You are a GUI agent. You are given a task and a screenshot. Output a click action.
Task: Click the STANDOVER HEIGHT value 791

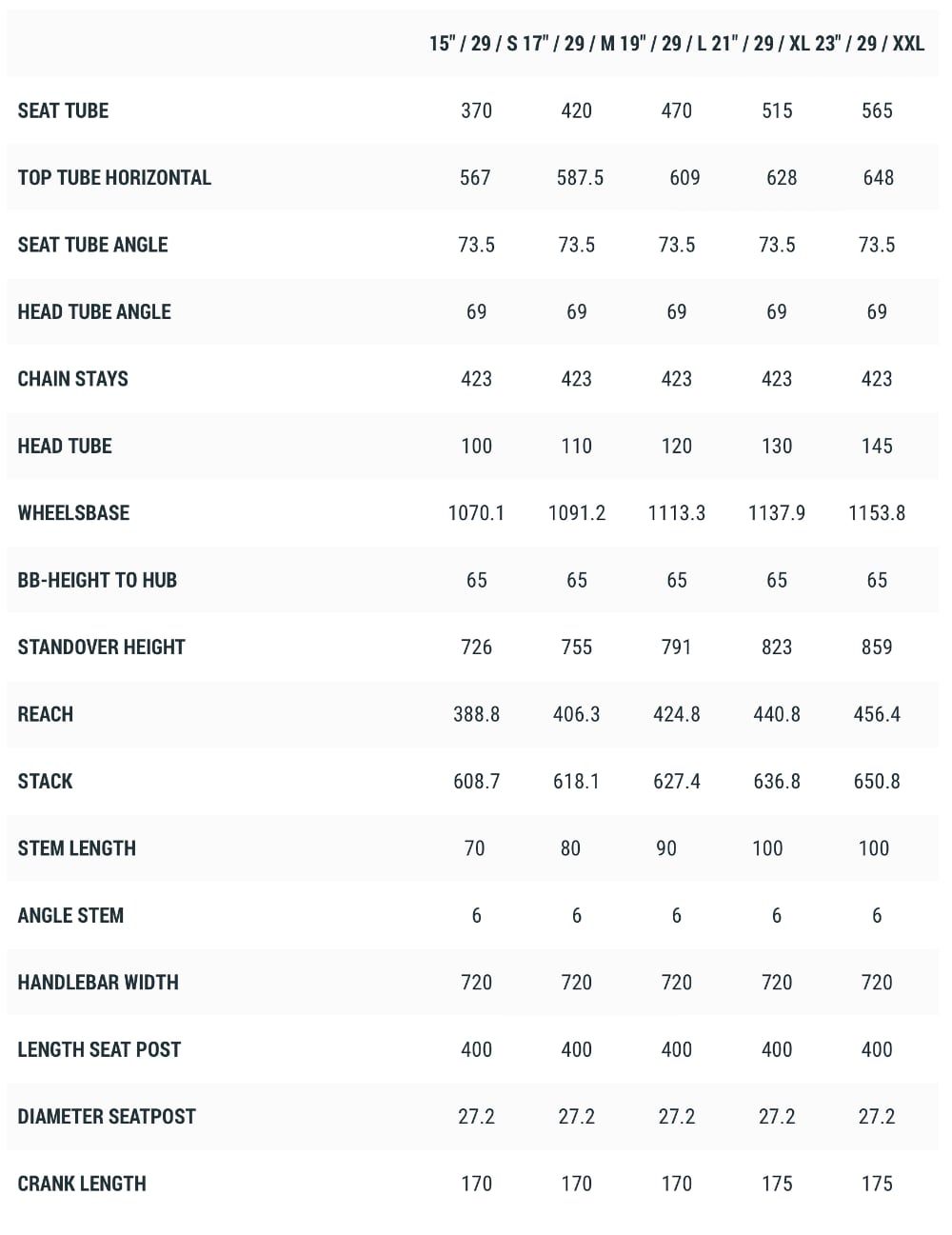click(x=677, y=647)
